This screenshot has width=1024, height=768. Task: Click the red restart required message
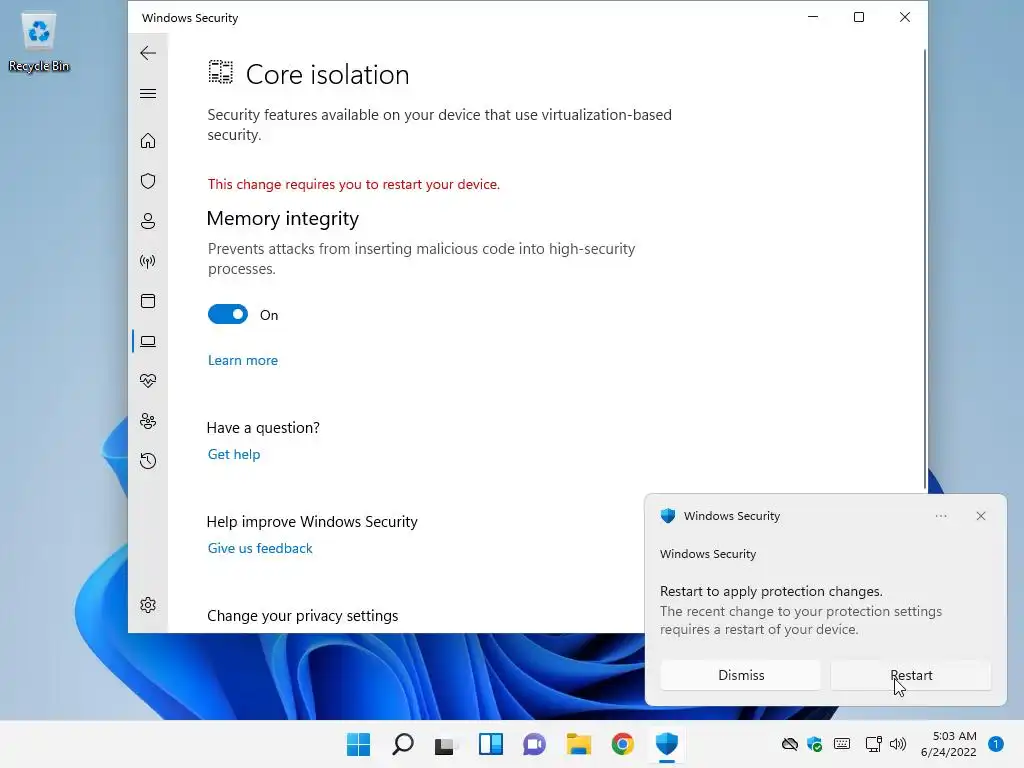(x=353, y=184)
